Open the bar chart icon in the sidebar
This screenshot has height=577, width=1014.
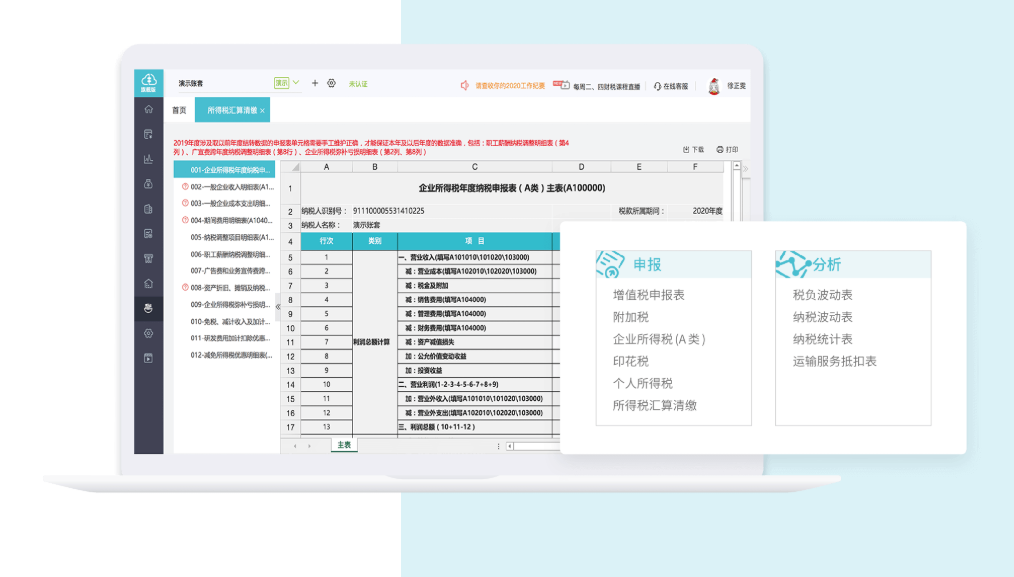[x=148, y=159]
